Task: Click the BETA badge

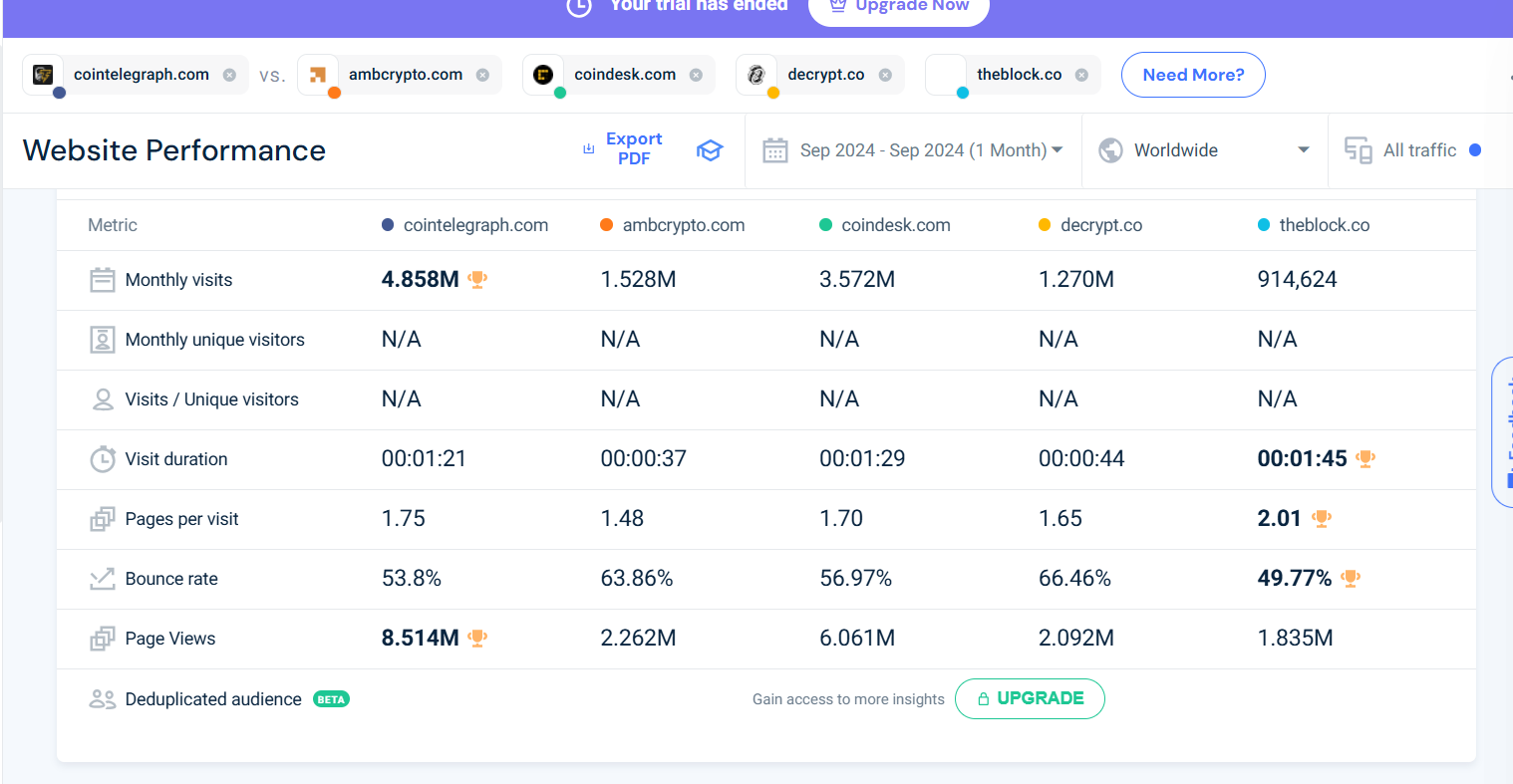Action: tap(331, 699)
